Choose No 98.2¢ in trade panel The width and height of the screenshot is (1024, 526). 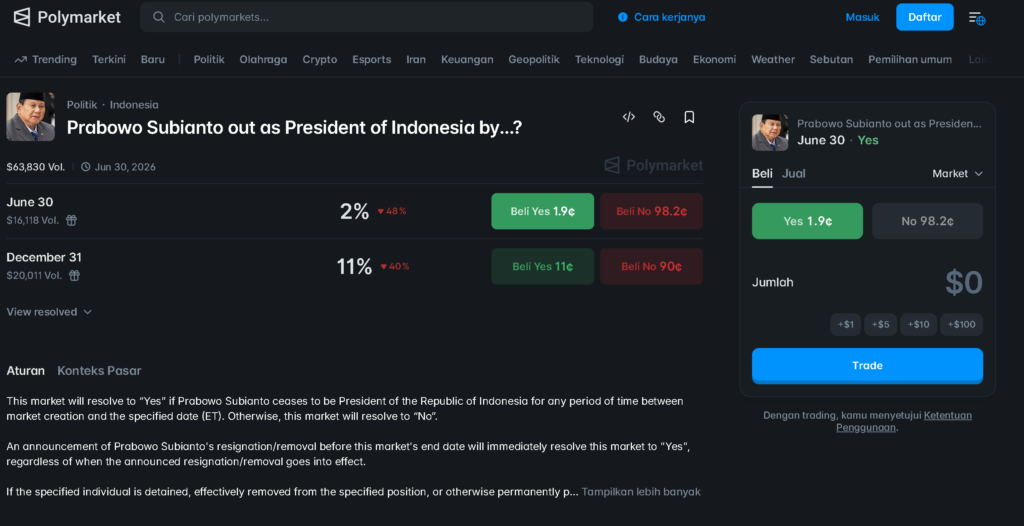[x=927, y=221]
